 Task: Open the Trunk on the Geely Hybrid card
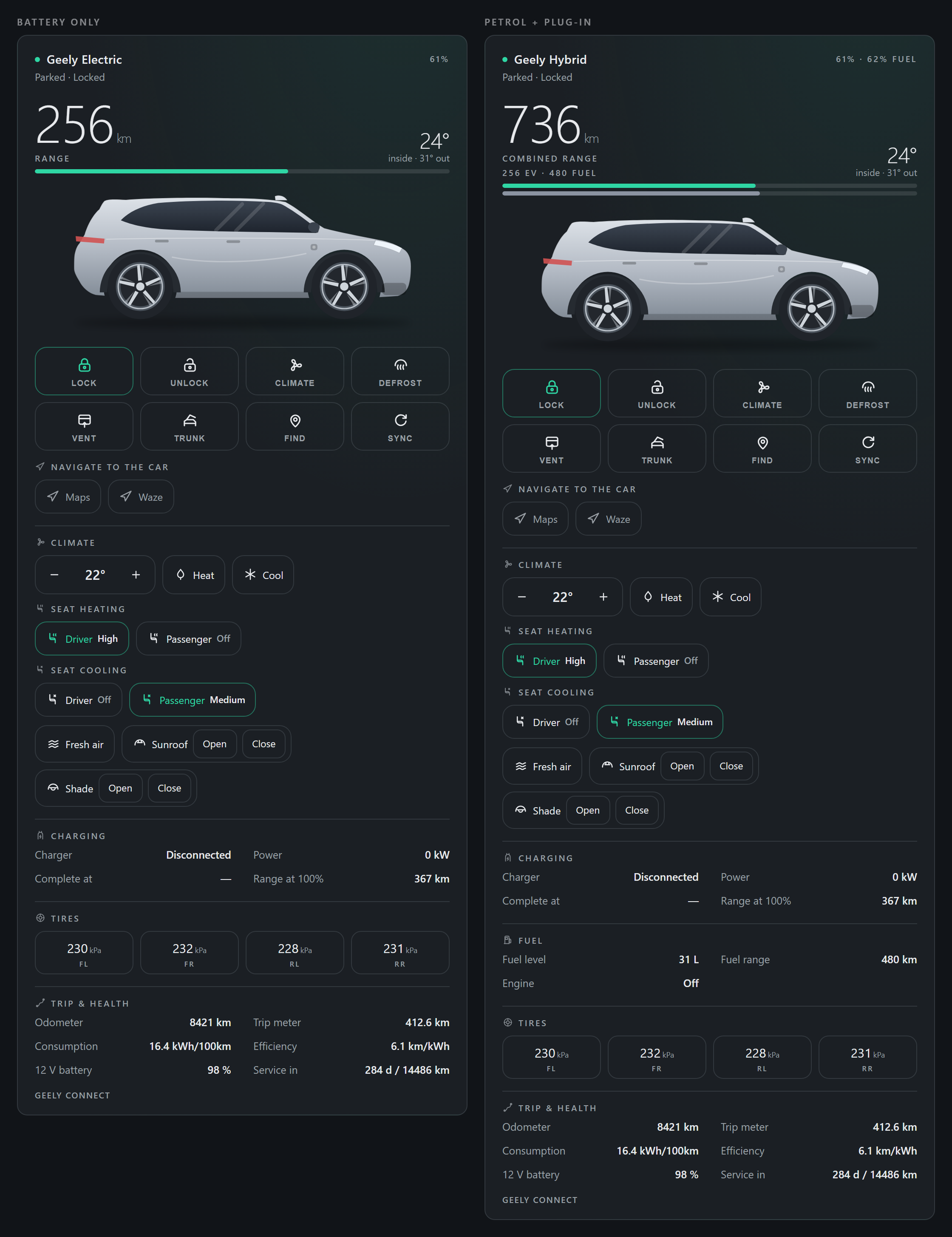point(656,448)
